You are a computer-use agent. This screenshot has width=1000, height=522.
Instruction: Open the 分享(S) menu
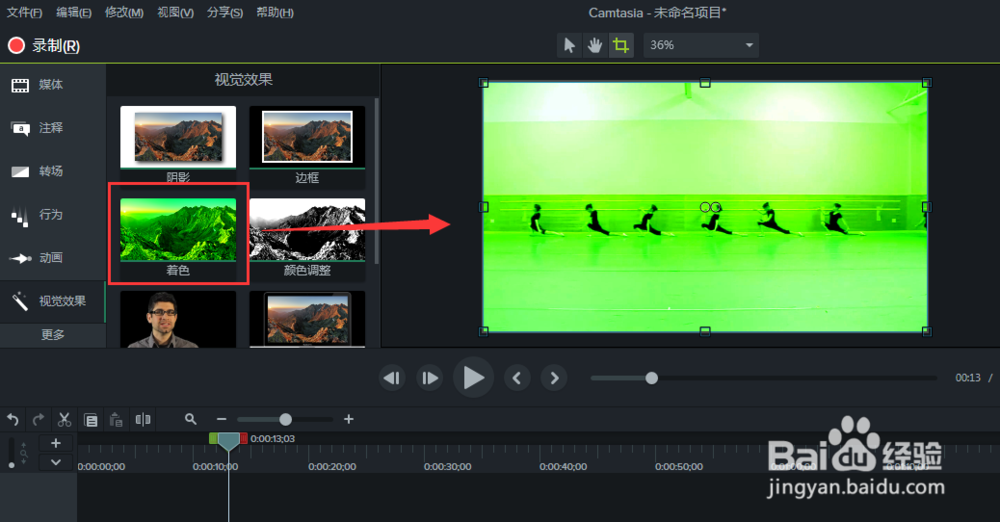[225, 12]
